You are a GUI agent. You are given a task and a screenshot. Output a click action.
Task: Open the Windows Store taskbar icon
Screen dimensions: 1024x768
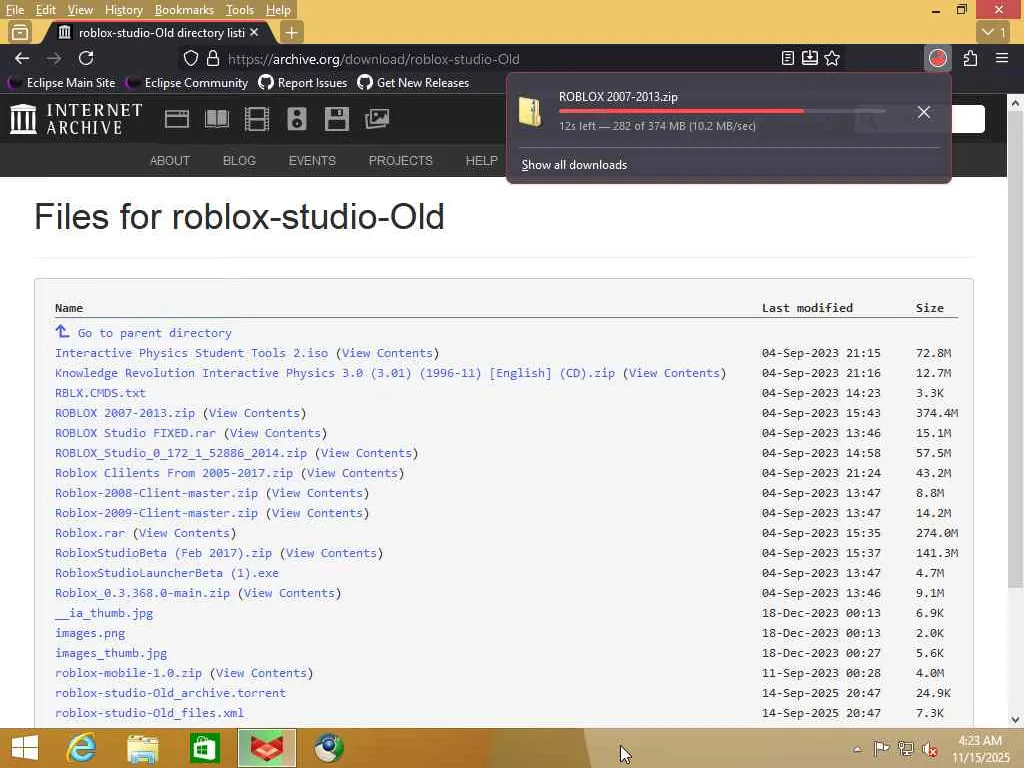(x=204, y=748)
